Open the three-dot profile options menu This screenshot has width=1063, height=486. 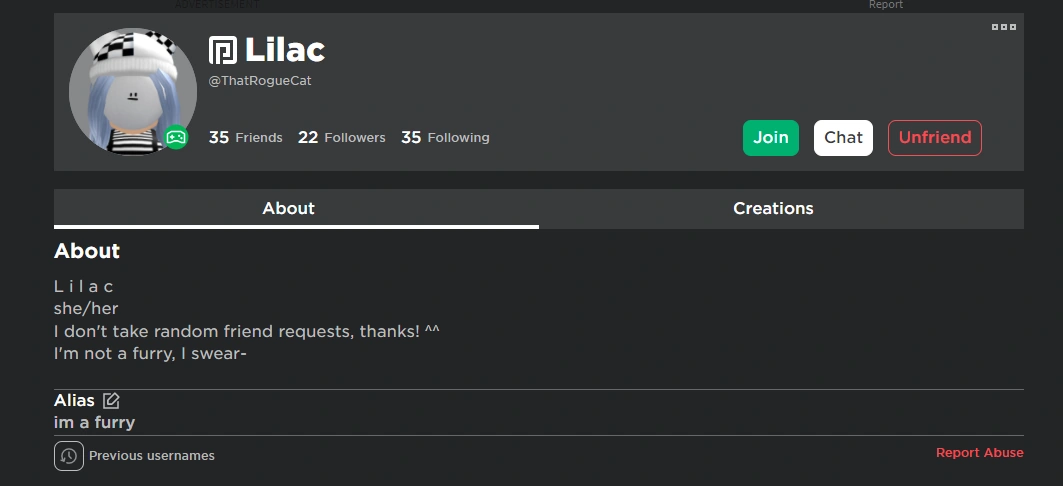[x=1004, y=27]
